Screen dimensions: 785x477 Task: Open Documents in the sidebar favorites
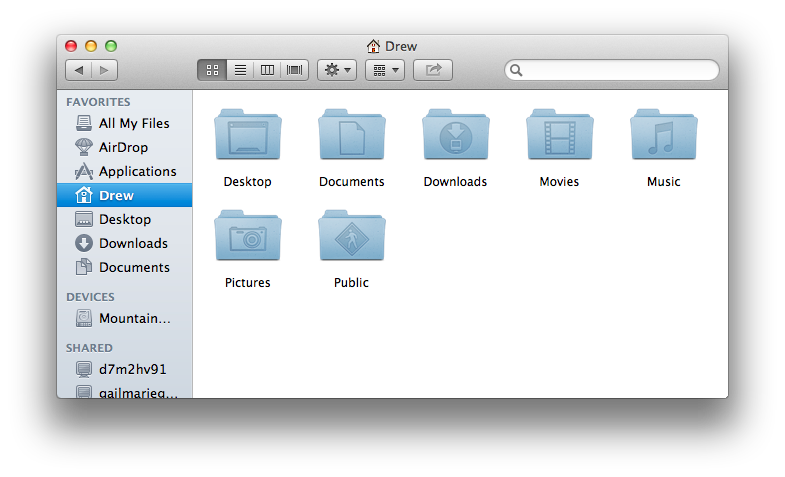point(124,267)
